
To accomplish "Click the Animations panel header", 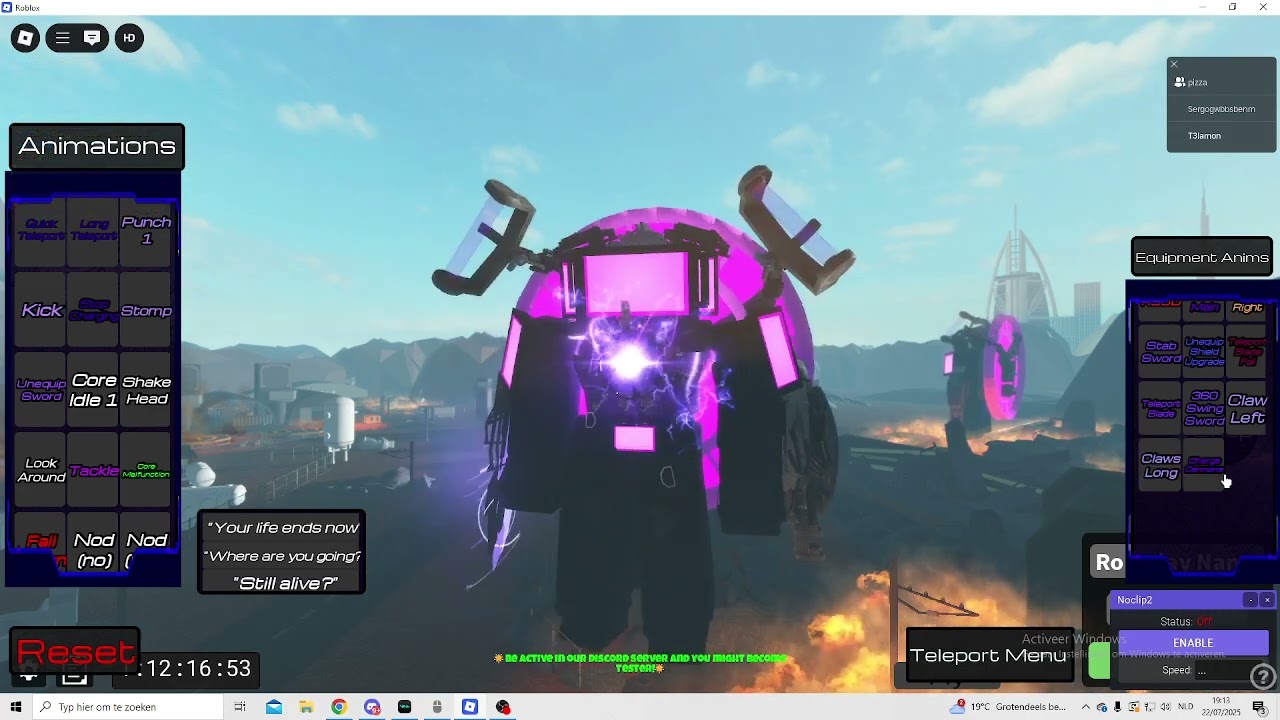I will point(97,146).
